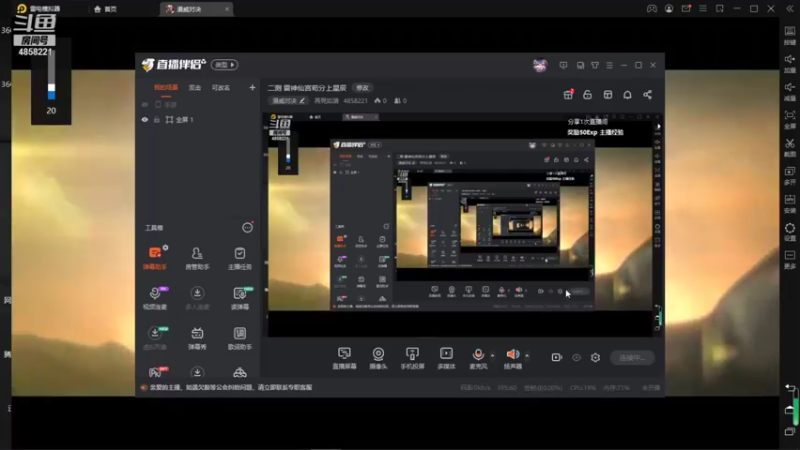Click the more-tools ellipsis icon
This screenshot has width=800, height=450.
tap(247, 228)
